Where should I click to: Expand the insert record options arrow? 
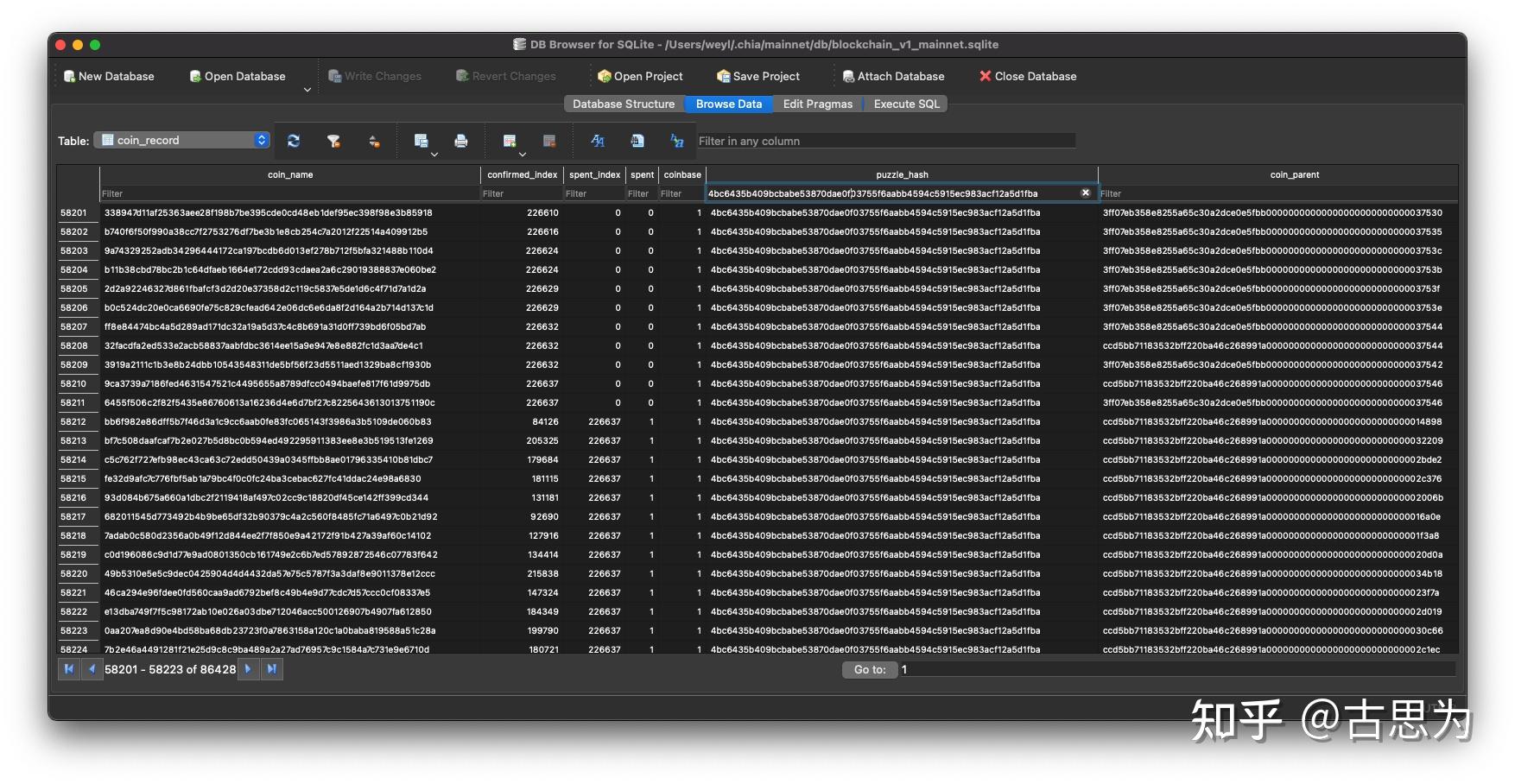(523, 155)
